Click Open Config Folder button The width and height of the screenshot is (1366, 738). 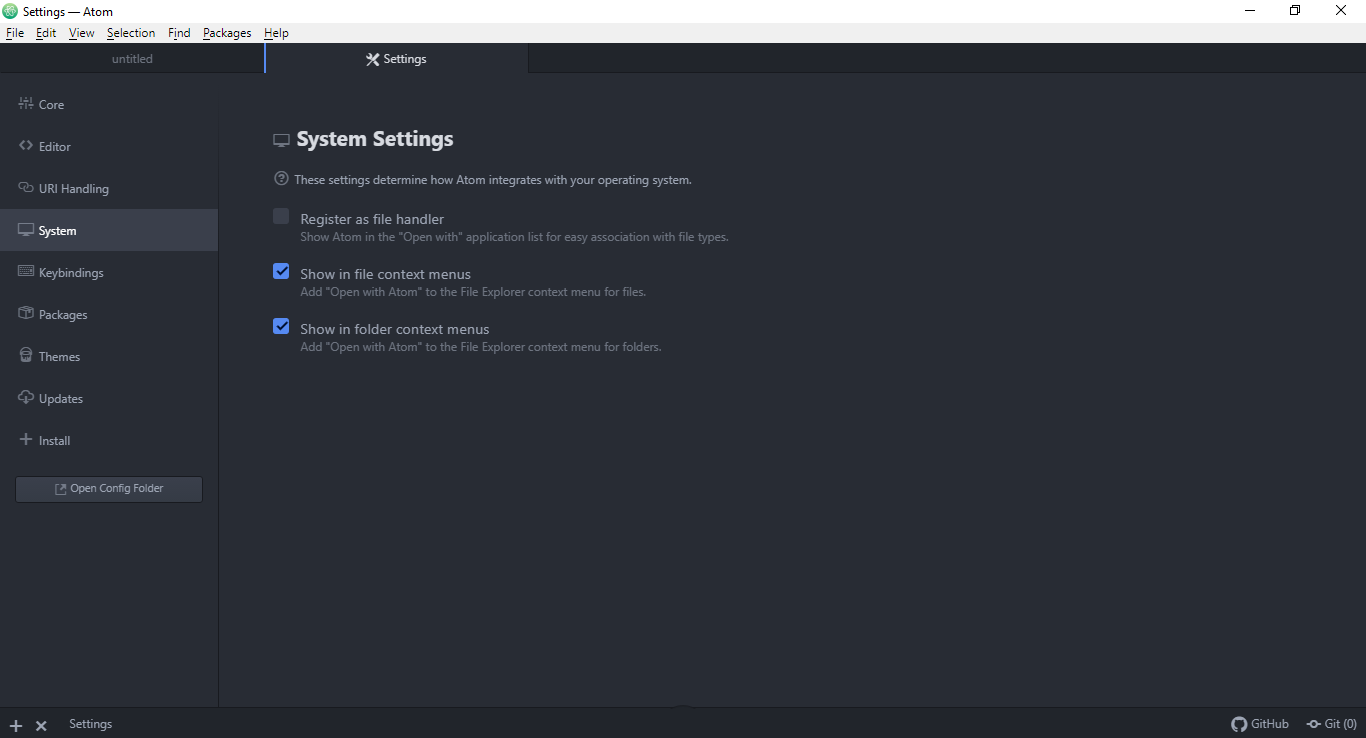[109, 489]
